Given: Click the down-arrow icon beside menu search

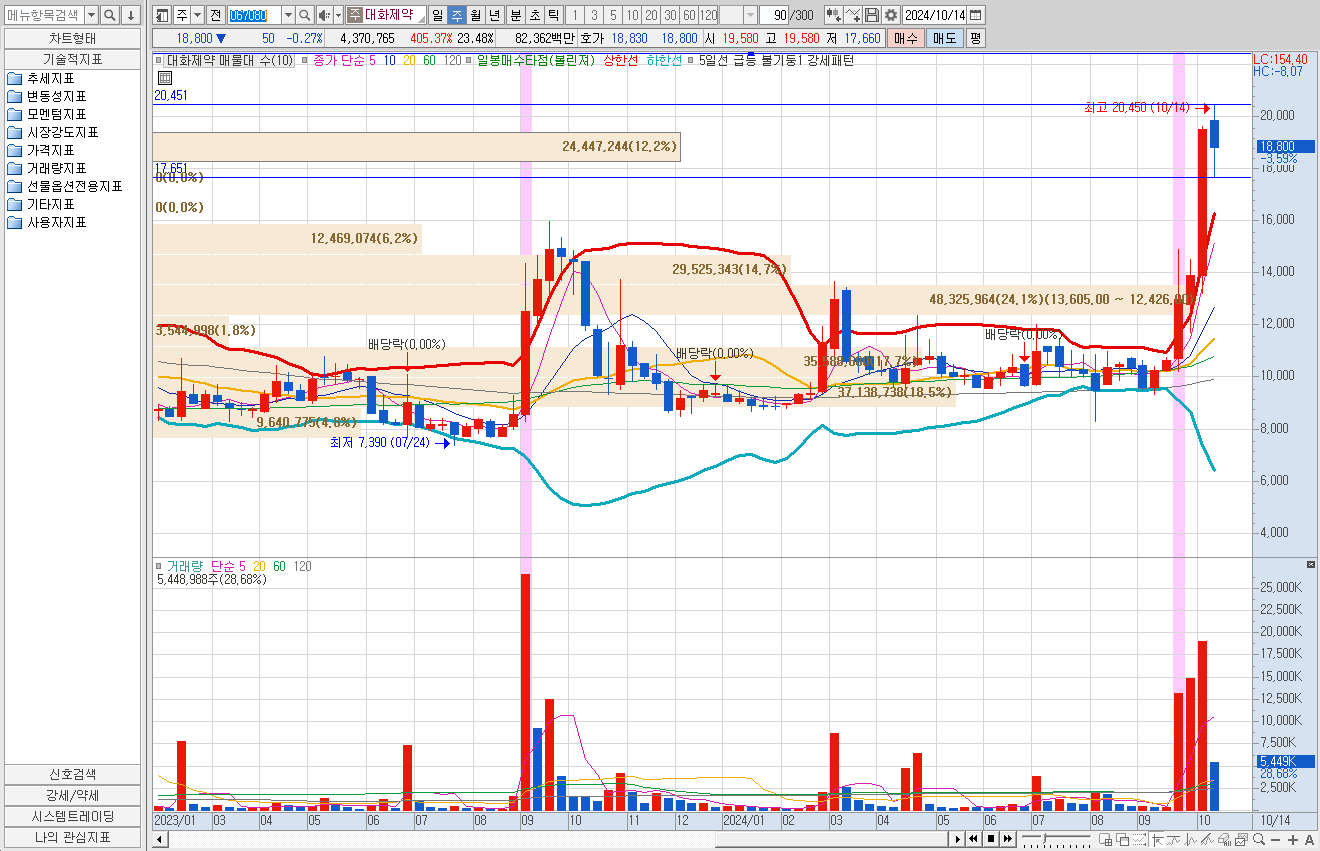Looking at the screenshot, I should [x=130, y=15].
